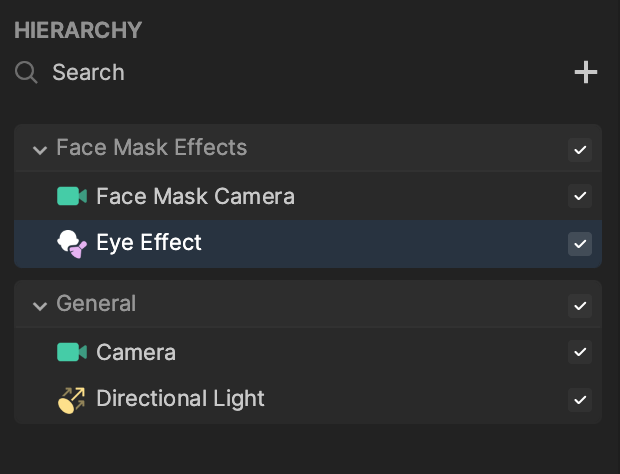The image size is (620, 474).
Task: Add a new object with plus icon
Action: pos(586,72)
